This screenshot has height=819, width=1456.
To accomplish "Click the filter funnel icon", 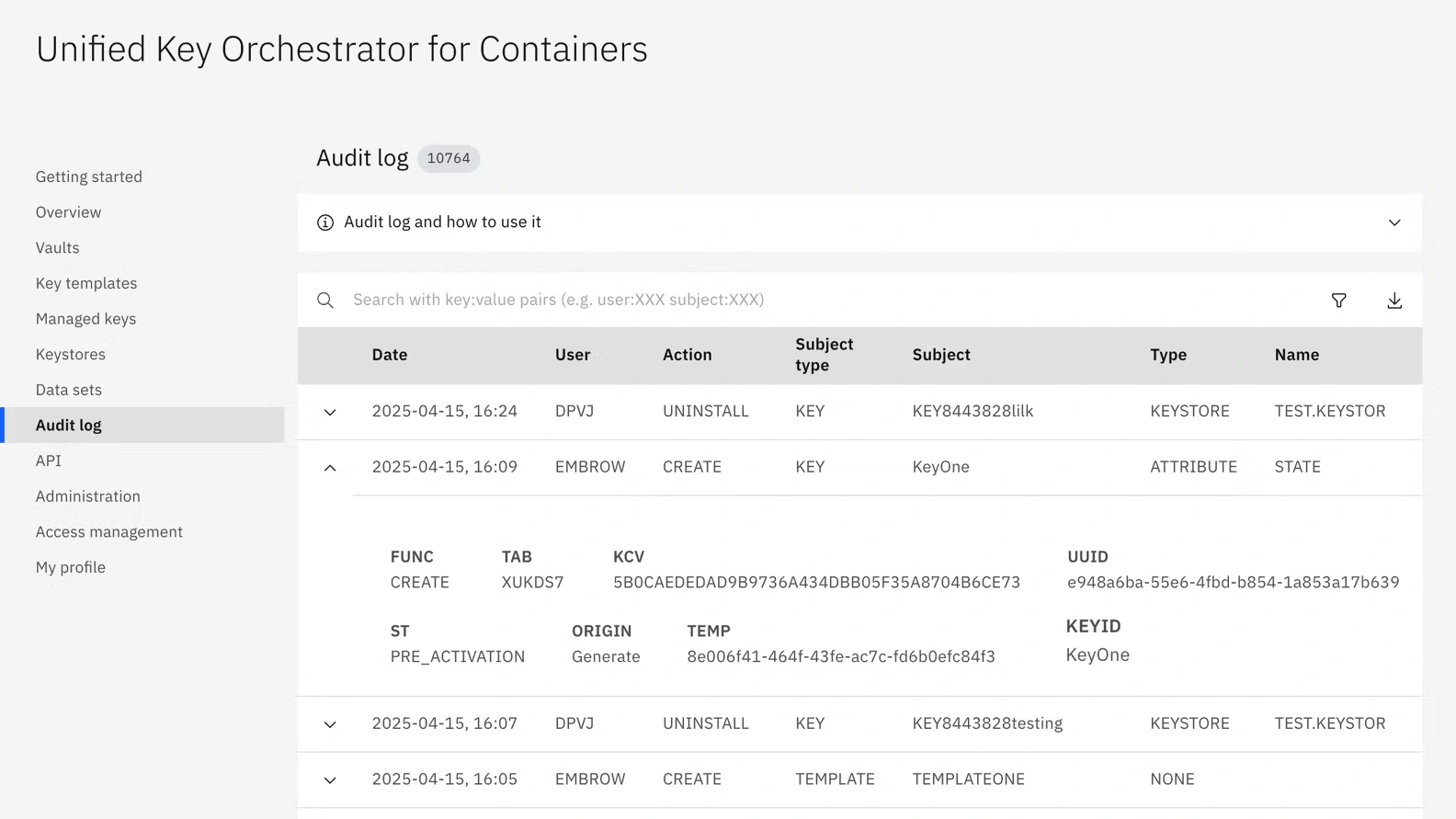I will 1338,301.
